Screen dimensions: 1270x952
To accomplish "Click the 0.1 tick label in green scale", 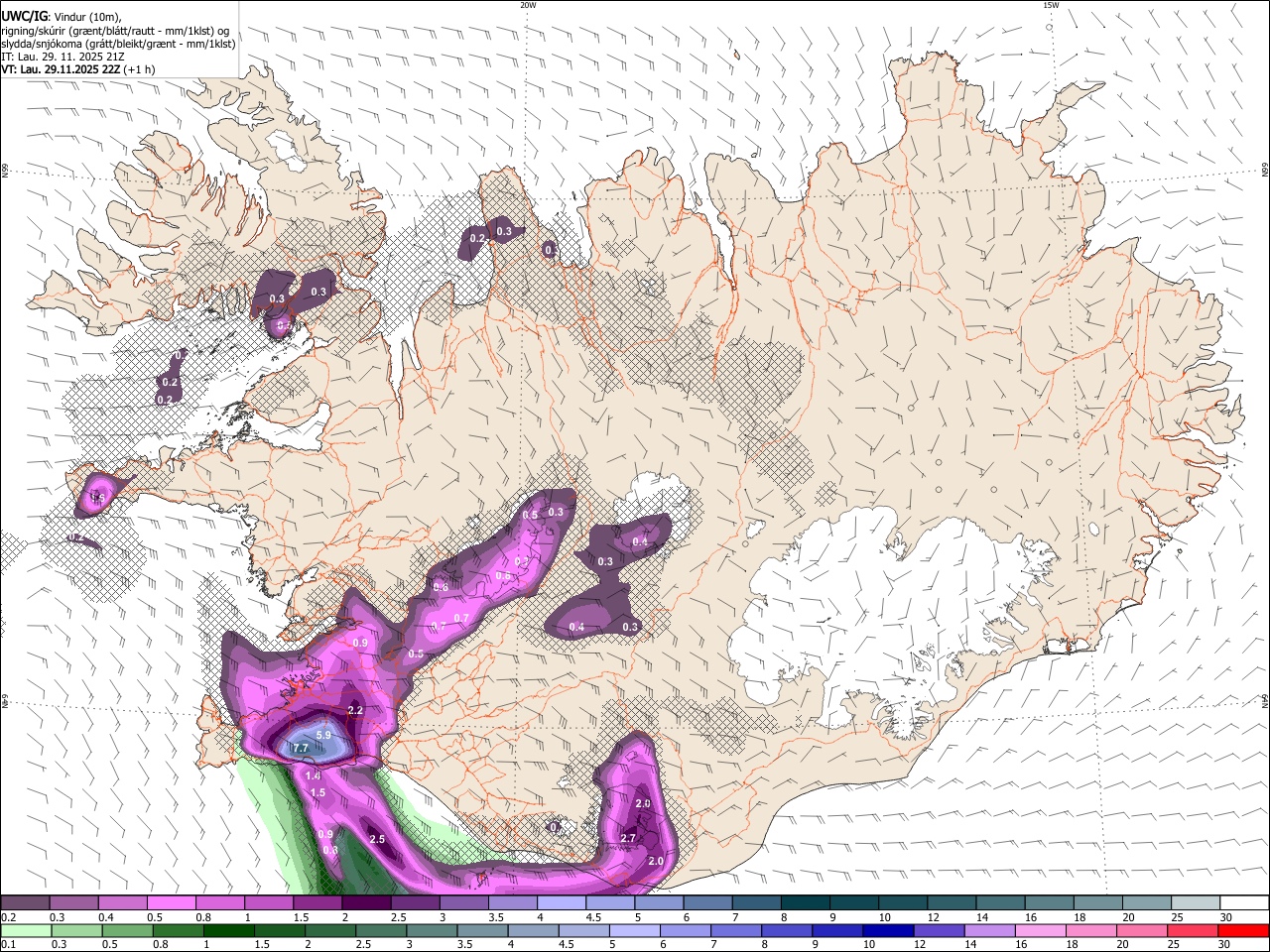I will tap(7, 944).
